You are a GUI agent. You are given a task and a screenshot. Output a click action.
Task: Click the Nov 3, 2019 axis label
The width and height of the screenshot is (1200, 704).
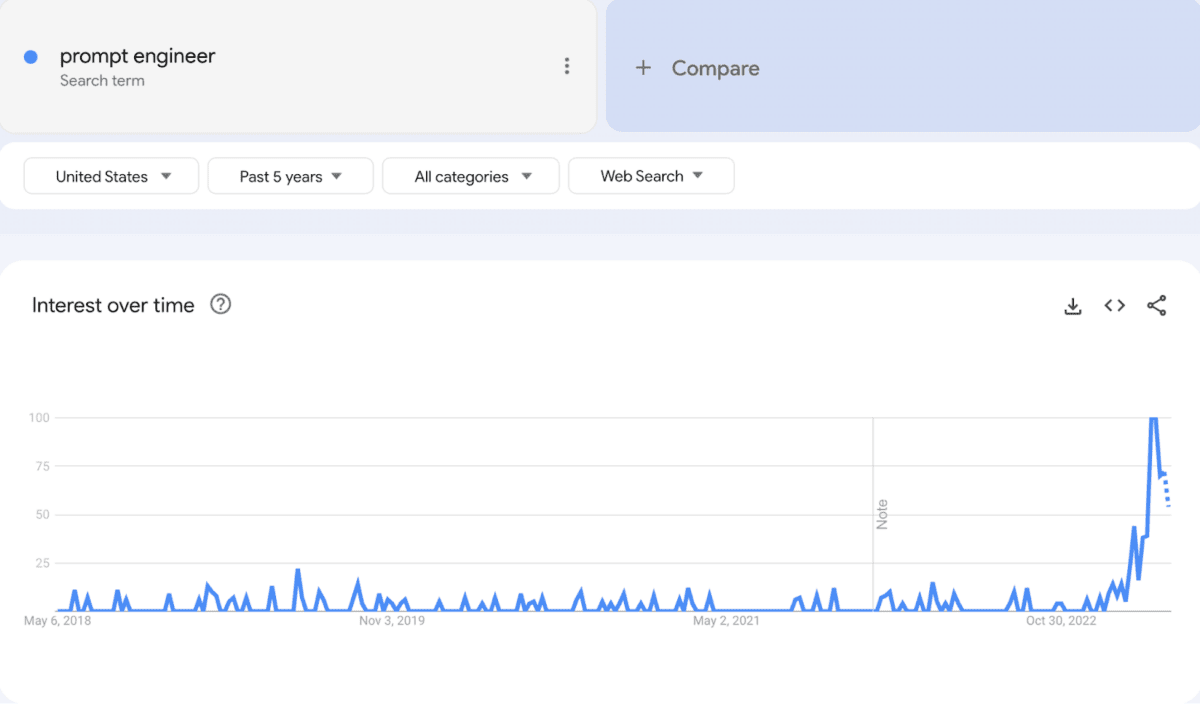(x=392, y=621)
